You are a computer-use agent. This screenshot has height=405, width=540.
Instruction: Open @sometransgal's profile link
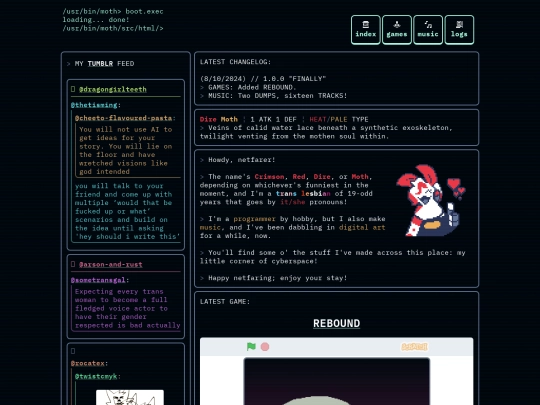click(x=98, y=280)
